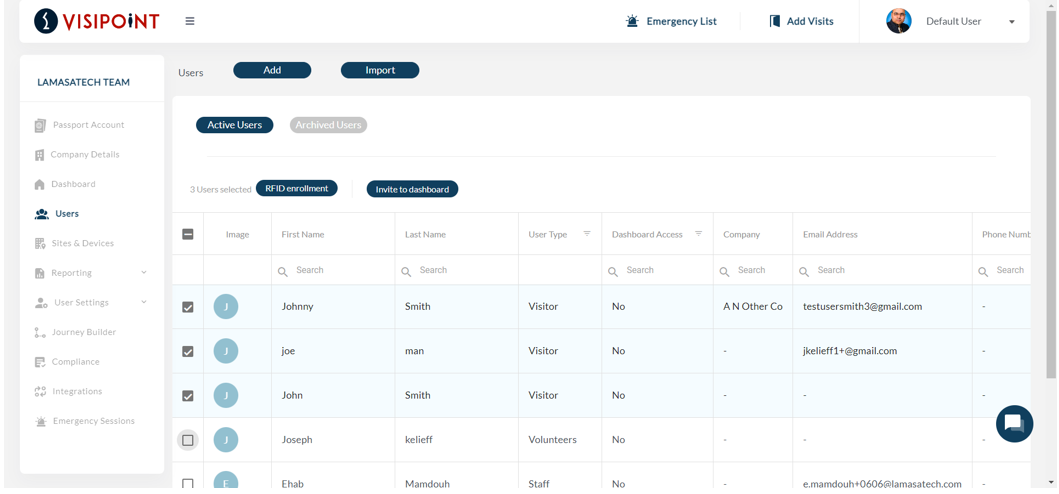1059x494 pixels.
Task: Open Passport Account in sidebar
Action: (88, 125)
